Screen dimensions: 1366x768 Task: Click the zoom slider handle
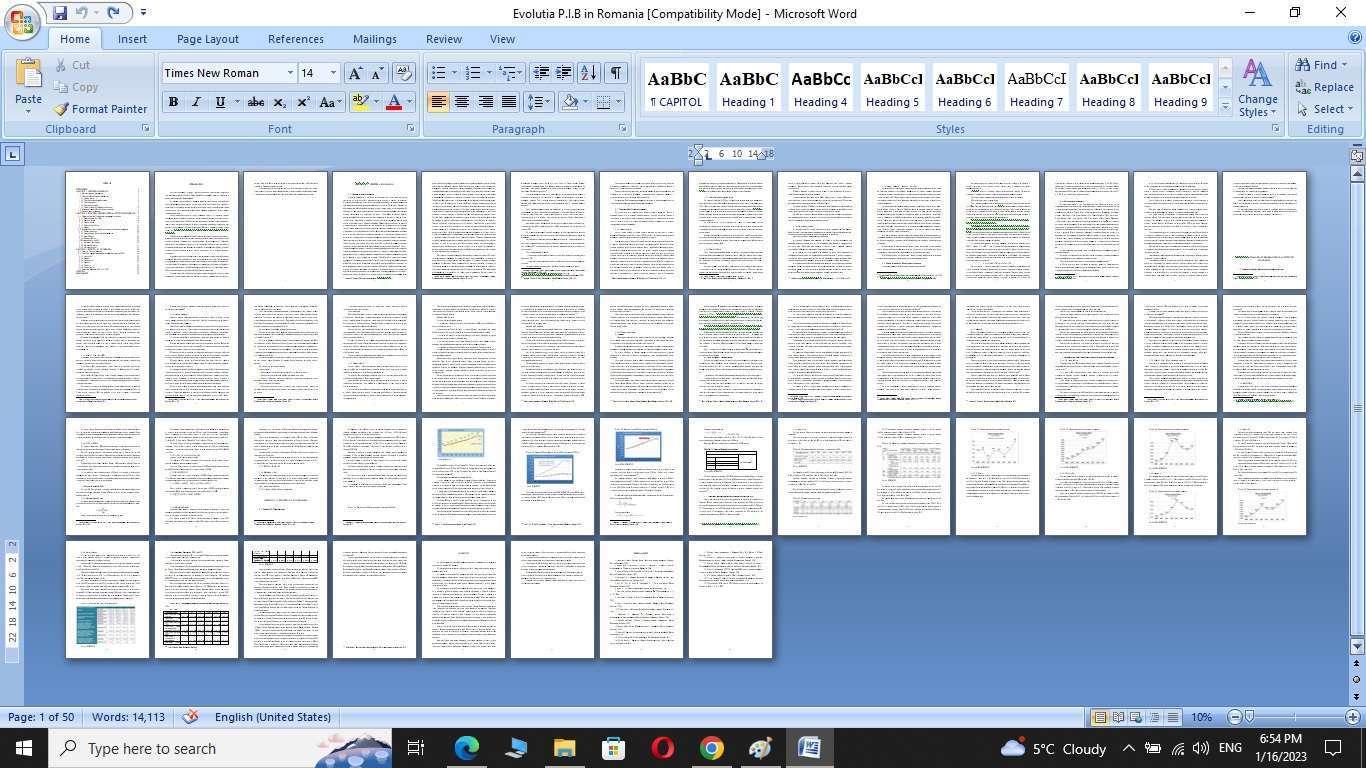1249,717
